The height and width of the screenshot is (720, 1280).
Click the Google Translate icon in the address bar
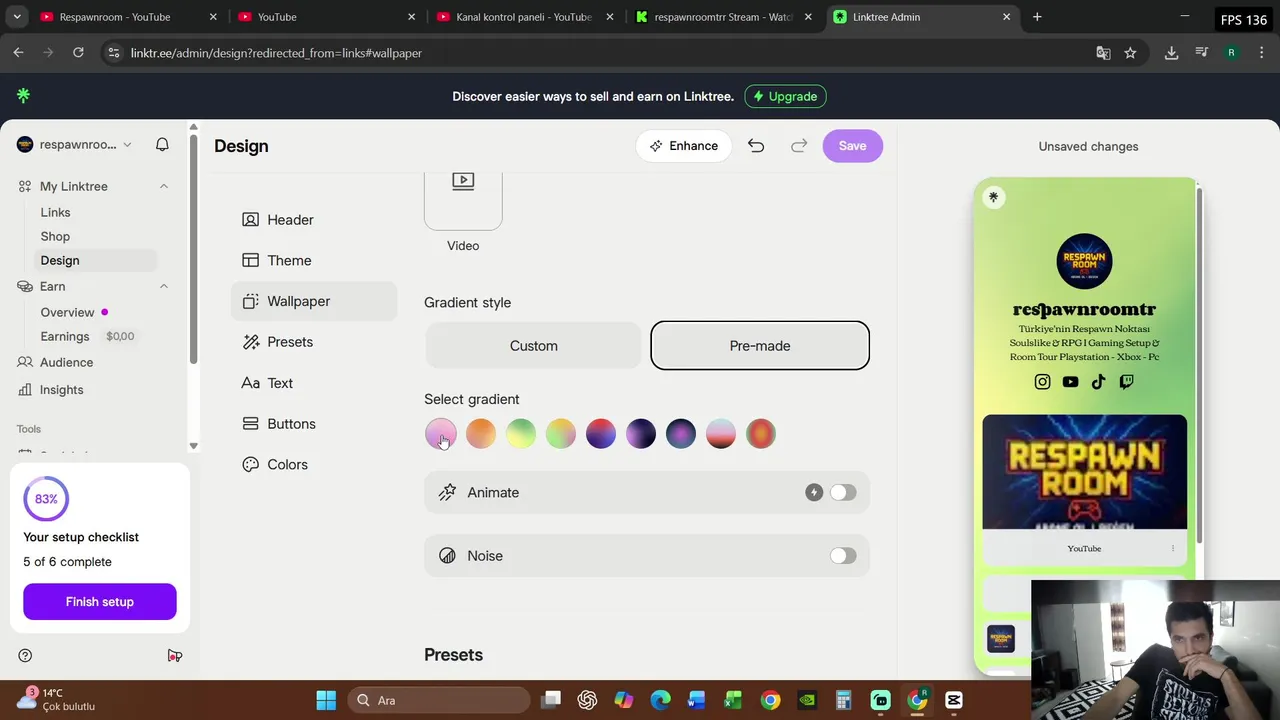(x=1103, y=53)
